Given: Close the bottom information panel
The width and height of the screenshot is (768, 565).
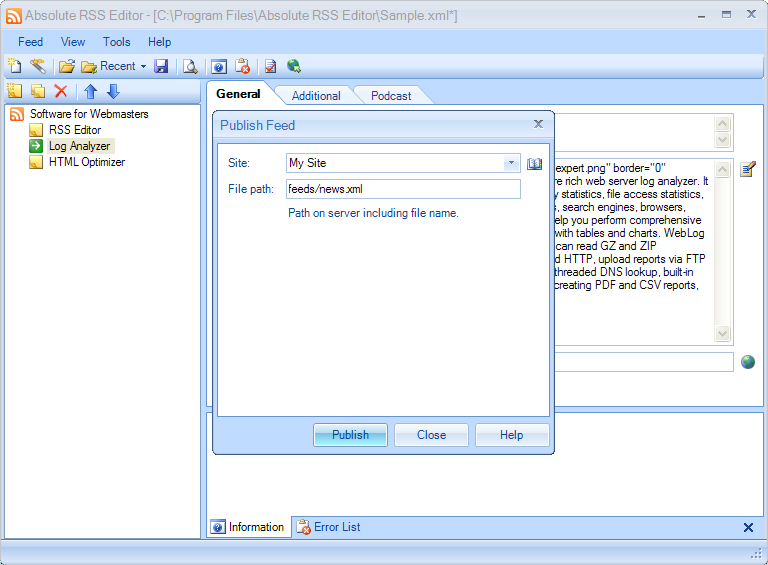Looking at the screenshot, I should click(748, 527).
